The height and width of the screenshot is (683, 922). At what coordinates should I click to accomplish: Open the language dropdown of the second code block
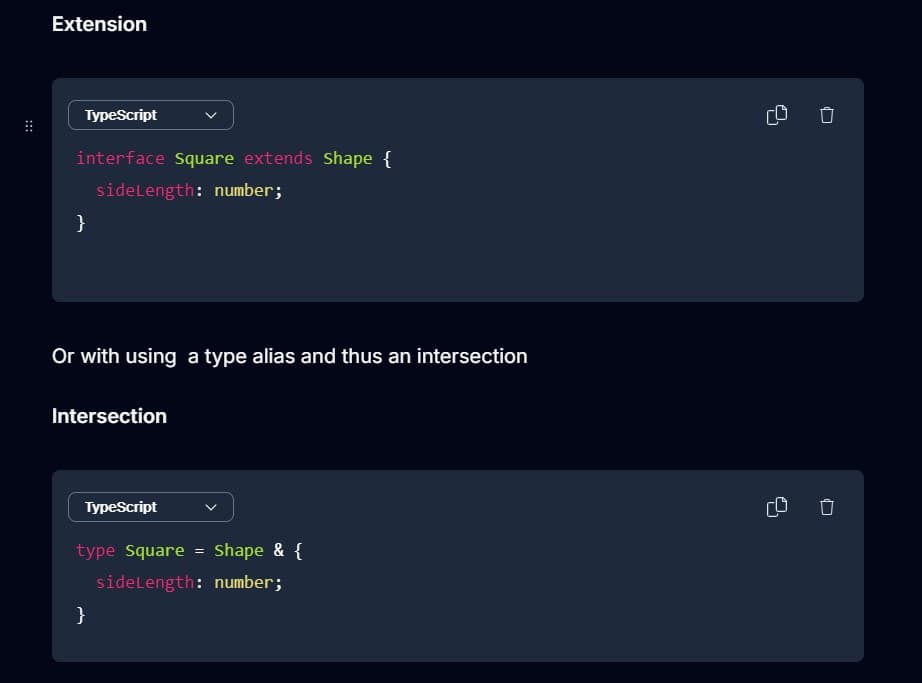click(150, 507)
